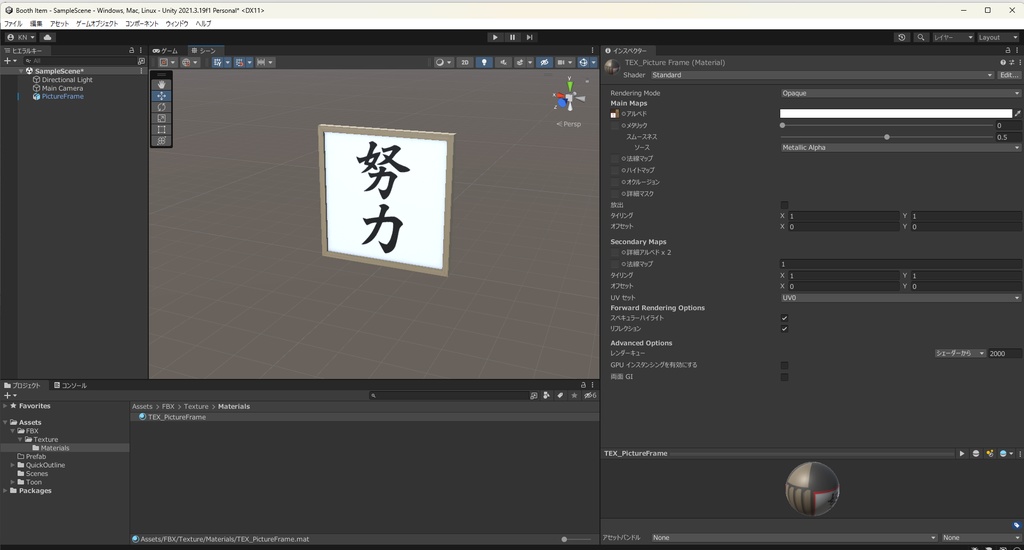Open the Help menu

point(203,24)
